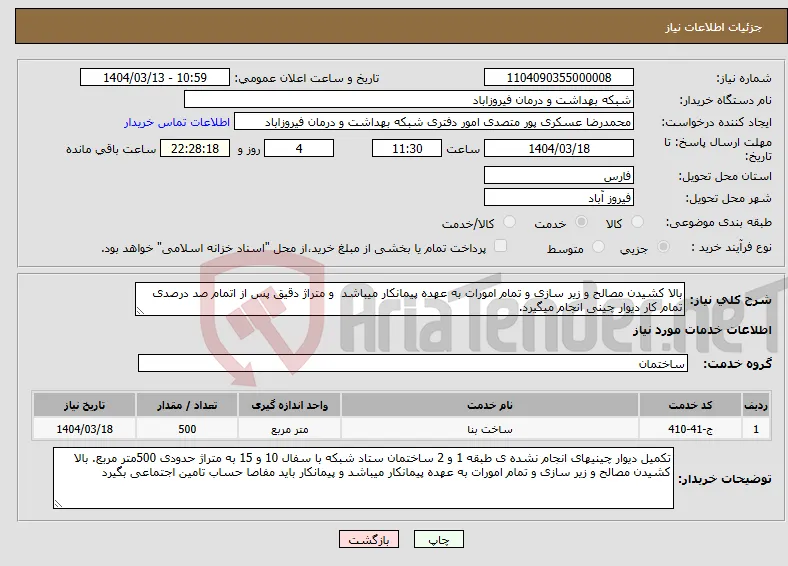Click the ساعت باقی مانده label

tap(111, 149)
